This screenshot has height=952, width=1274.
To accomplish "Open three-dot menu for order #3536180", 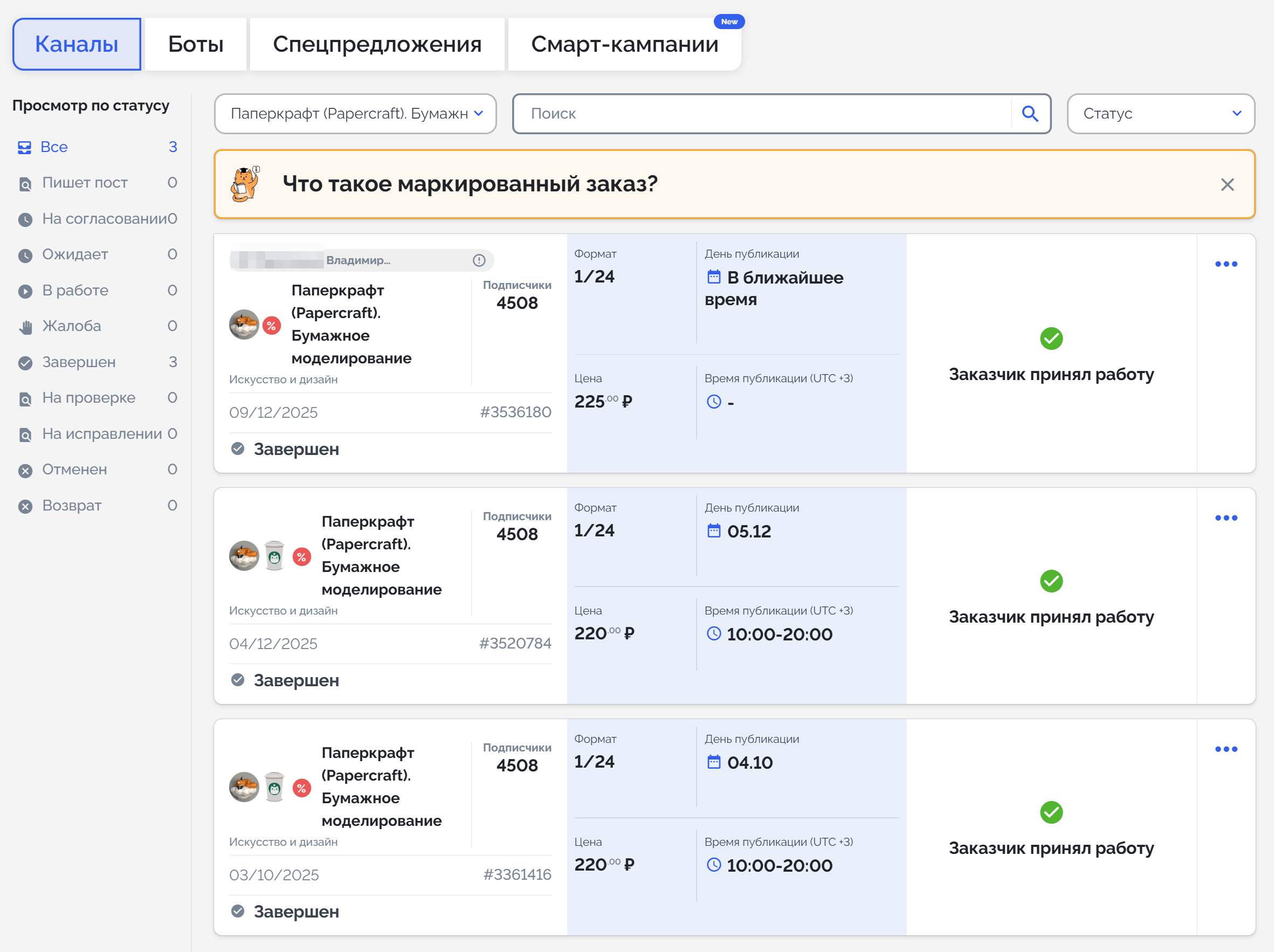I will (1225, 264).
